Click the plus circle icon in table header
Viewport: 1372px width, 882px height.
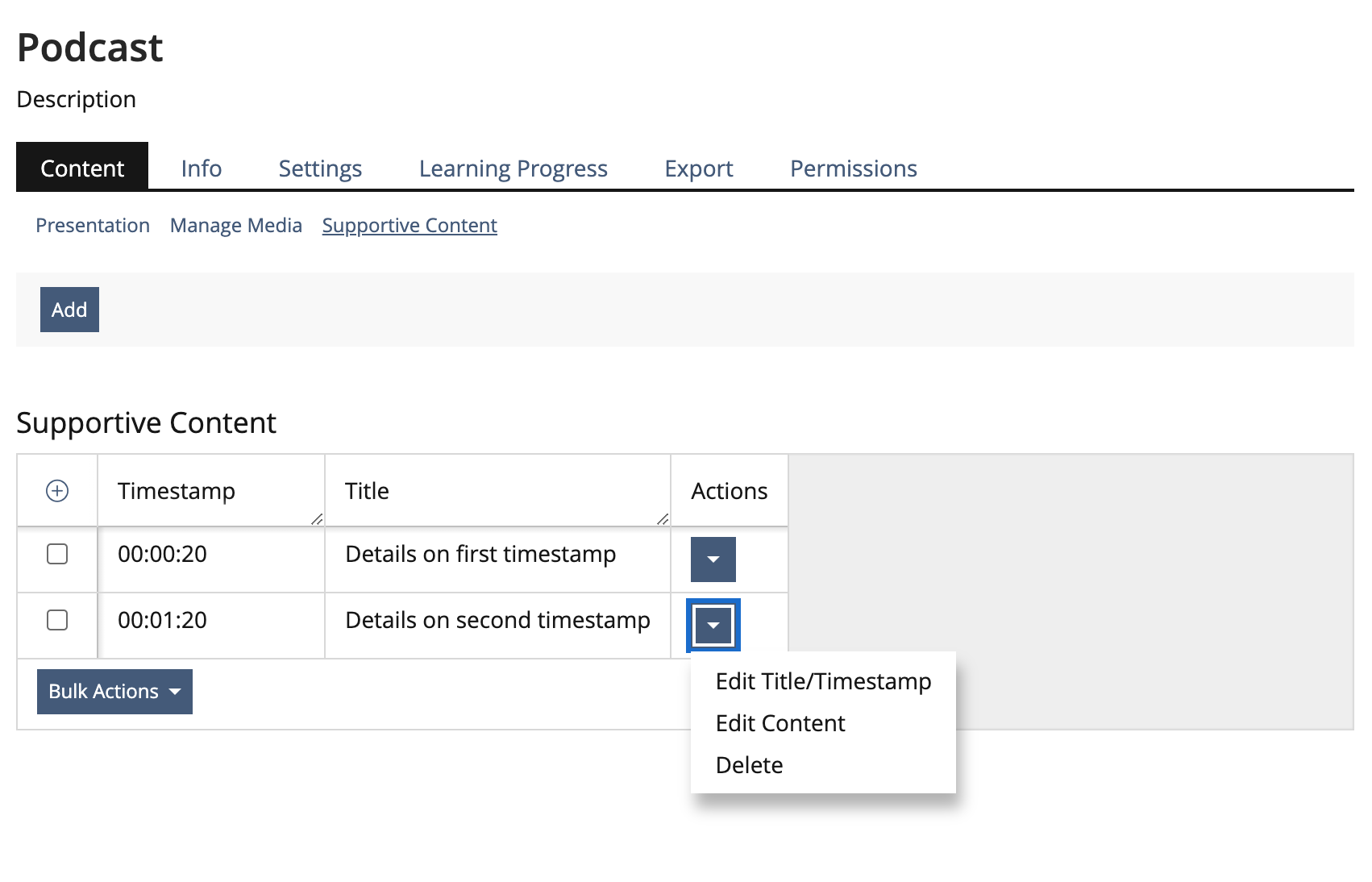point(57,491)
